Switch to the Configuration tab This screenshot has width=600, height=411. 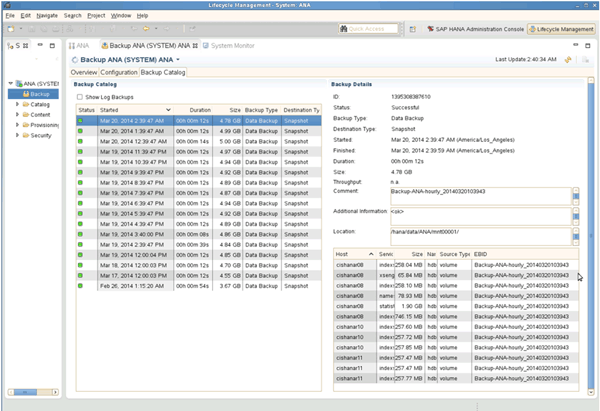tap(118, 72)
